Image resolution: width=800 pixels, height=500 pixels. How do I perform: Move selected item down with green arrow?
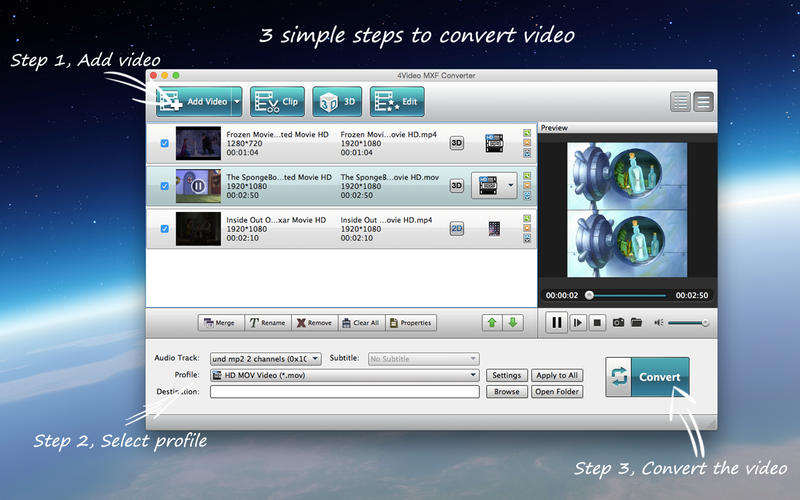point(512,323)
